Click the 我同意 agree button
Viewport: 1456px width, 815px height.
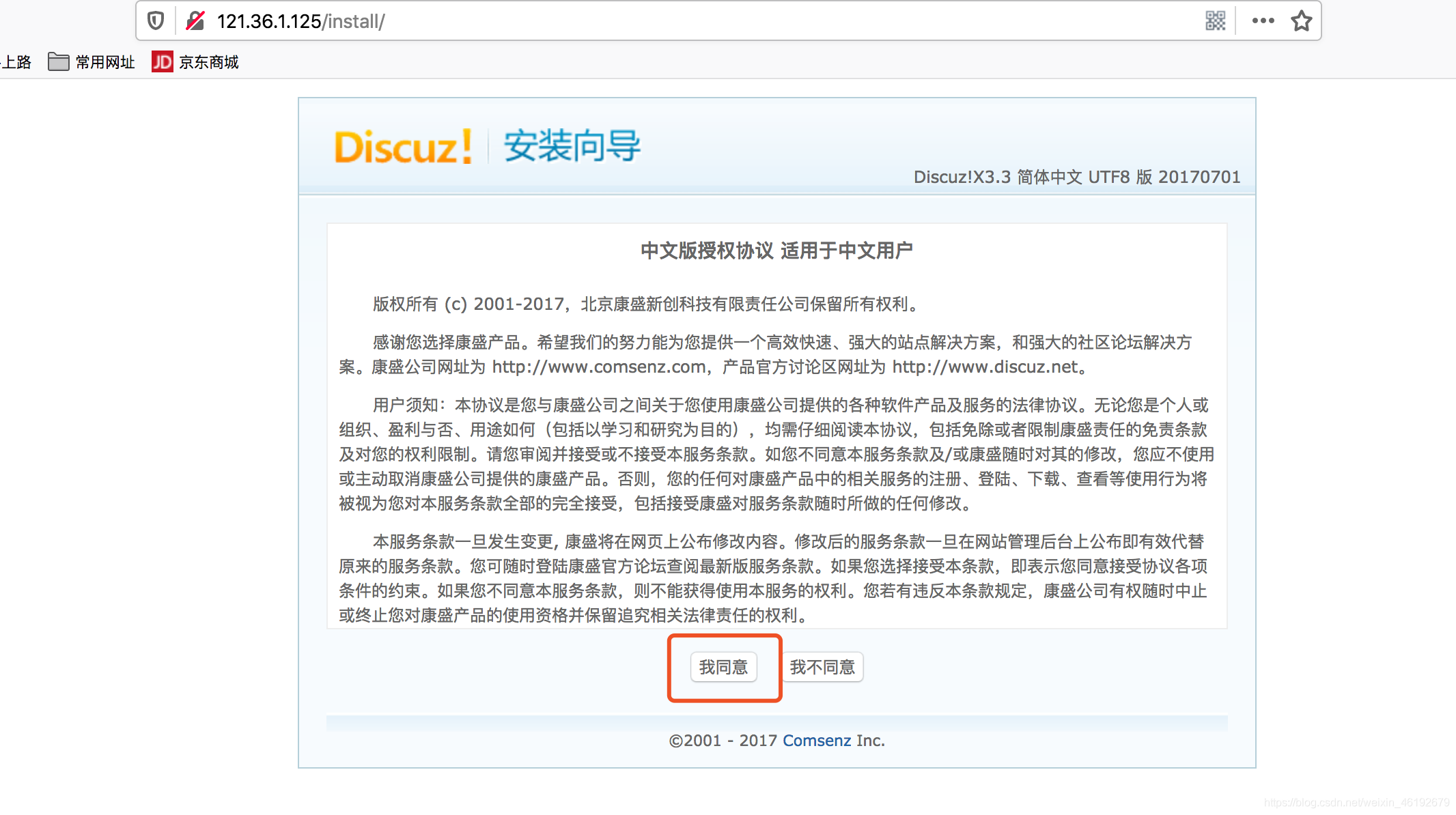(x=723, y=667)
